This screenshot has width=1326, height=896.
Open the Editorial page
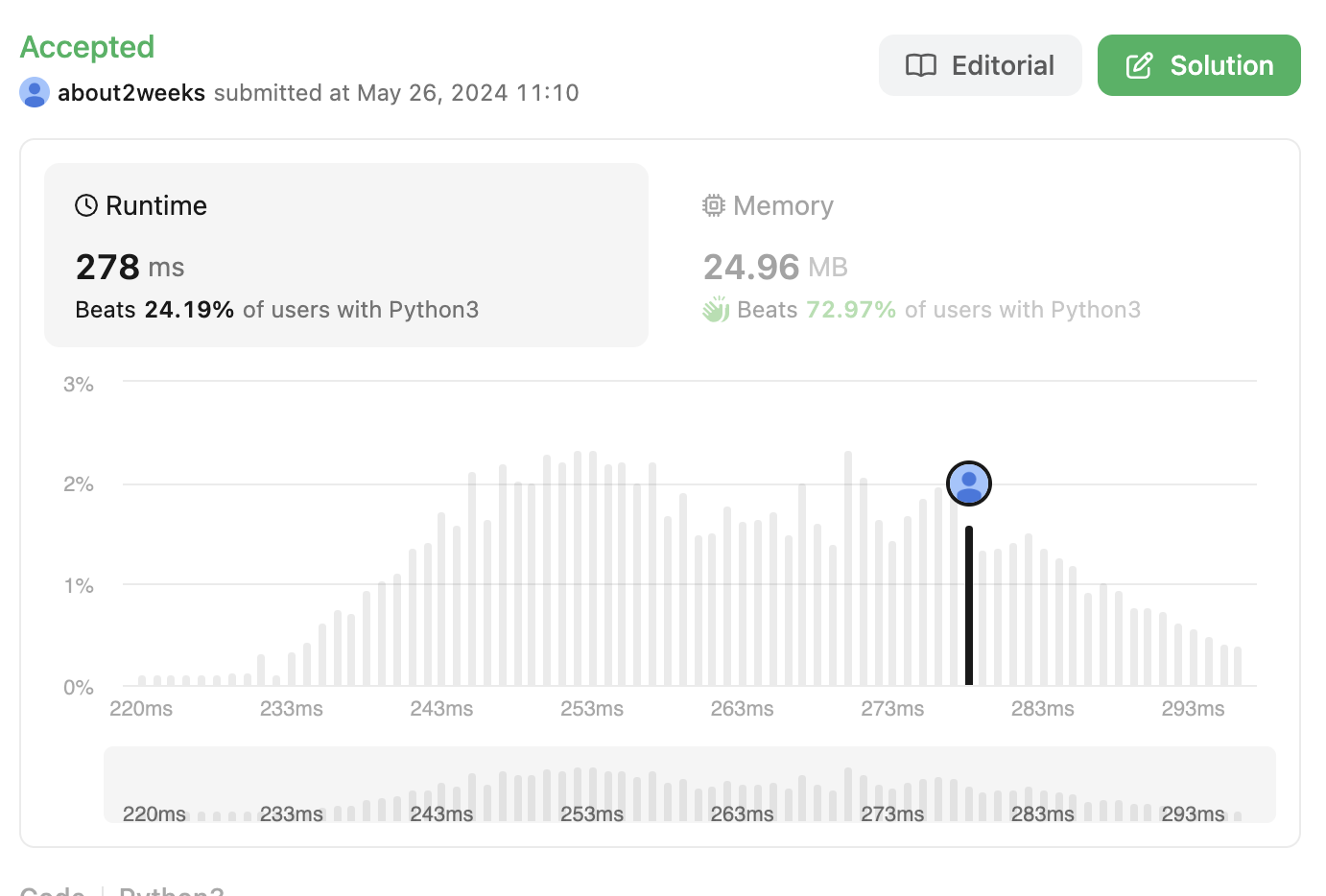pos(980,65)
